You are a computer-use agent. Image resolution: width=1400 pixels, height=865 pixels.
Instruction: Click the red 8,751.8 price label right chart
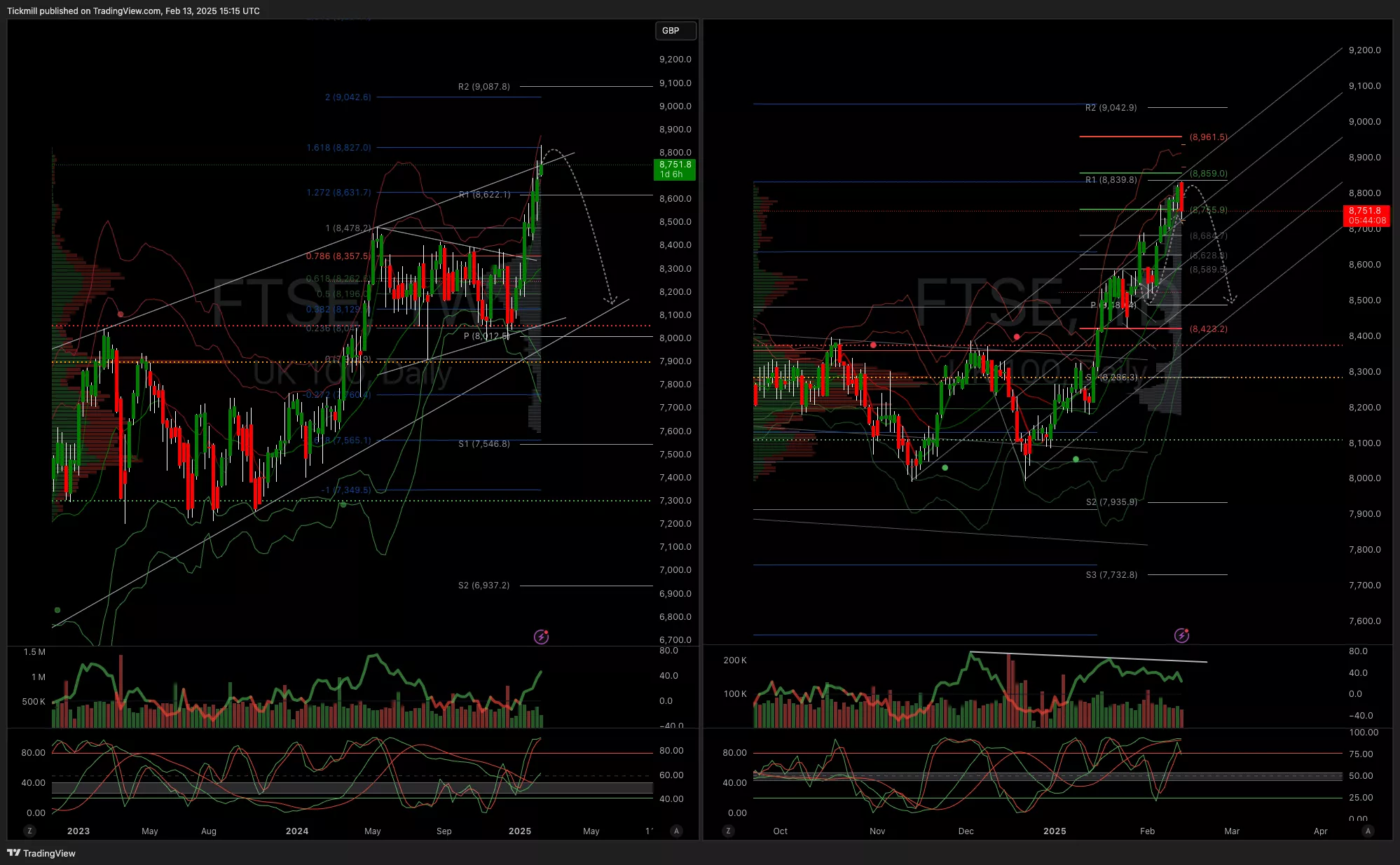pyautogui.click(x=1366, y=215)
